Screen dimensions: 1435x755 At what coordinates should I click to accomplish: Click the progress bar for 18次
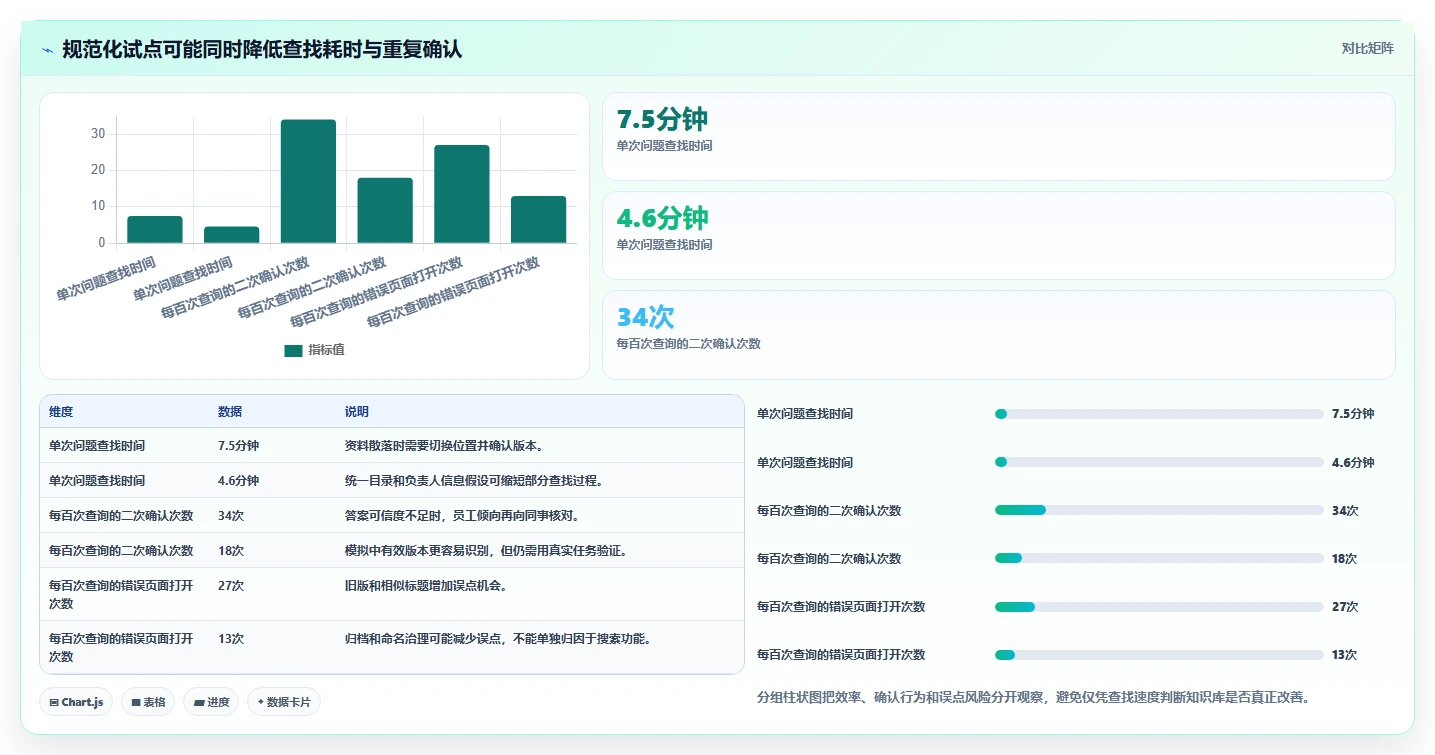click(1159, 558)
